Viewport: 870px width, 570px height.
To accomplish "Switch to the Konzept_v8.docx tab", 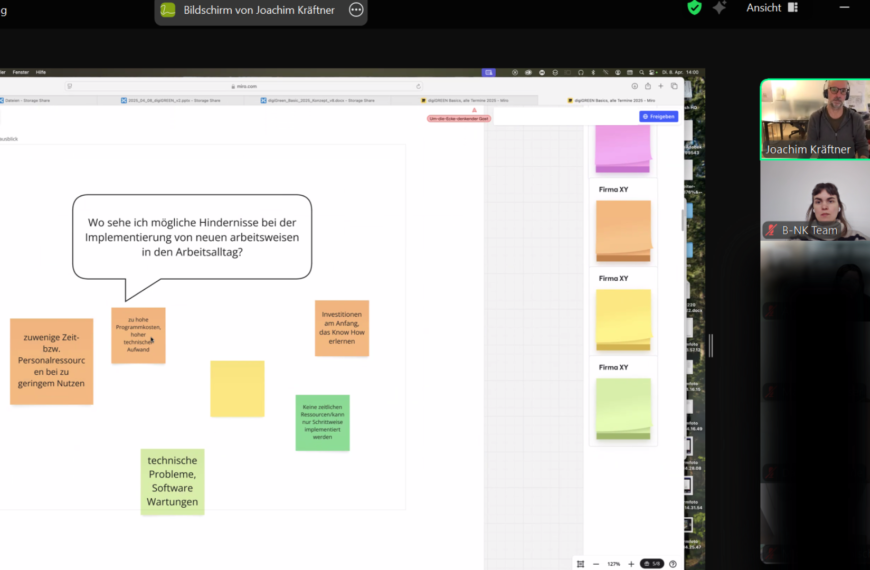I will pyautogui.click(x=317, y=100).
